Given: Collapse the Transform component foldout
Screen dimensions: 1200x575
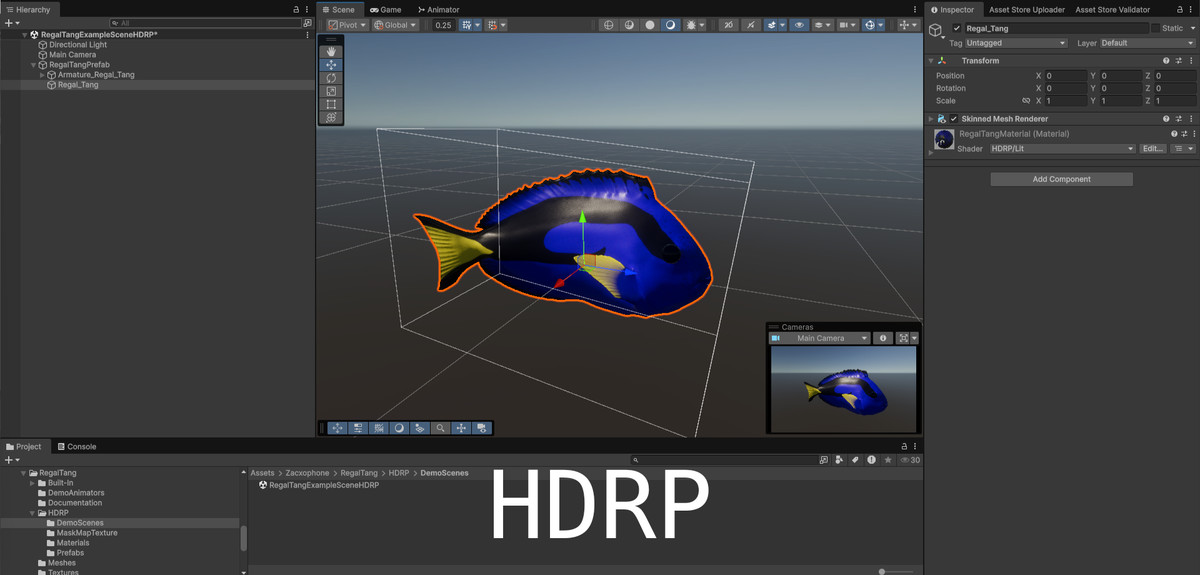Looking at the screenshot, I should (931, 61).
